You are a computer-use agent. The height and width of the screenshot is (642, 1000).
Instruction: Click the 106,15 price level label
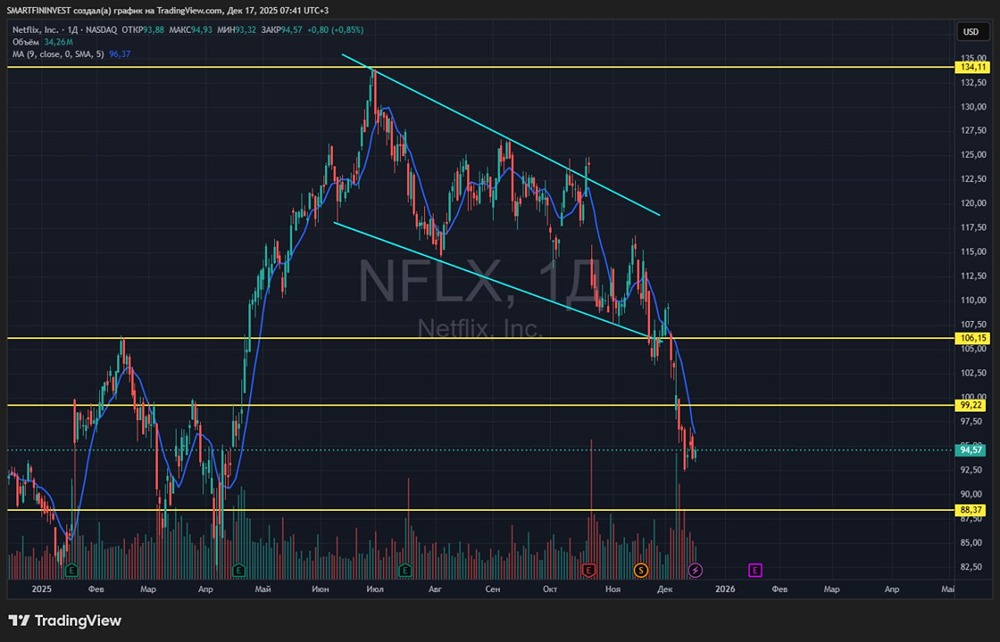pyautogui.click(x=973, y=339)
